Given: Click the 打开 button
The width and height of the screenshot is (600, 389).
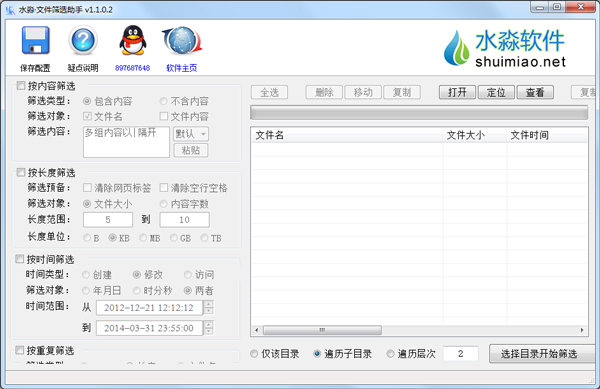Looking at the screenshot, I should [457, 92].
